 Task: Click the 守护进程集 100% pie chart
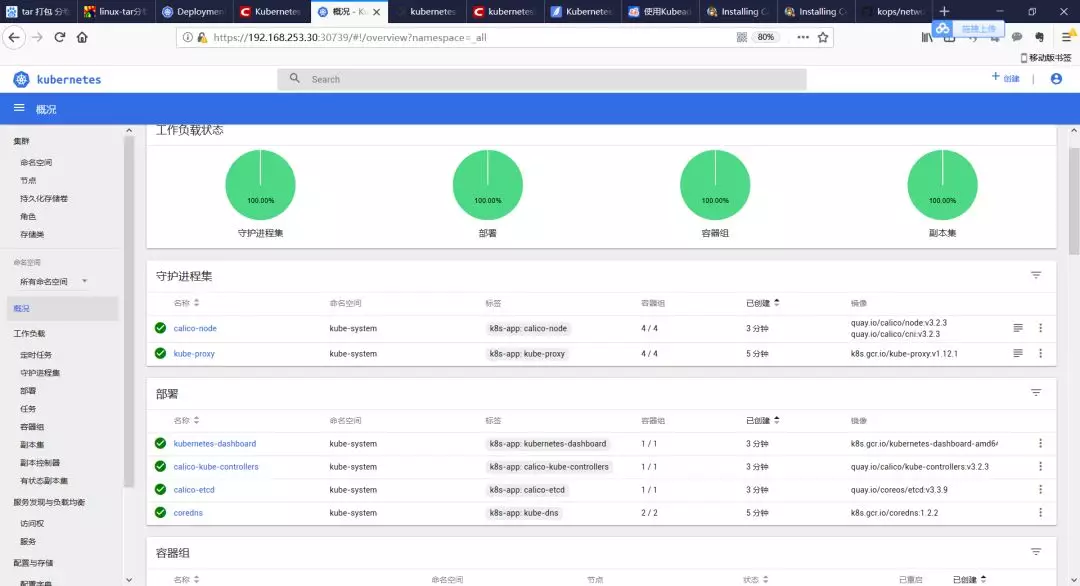point(260,185)
